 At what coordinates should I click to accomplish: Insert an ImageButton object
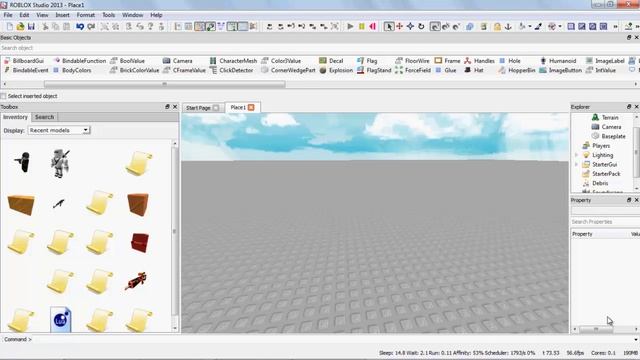(560, 70)
